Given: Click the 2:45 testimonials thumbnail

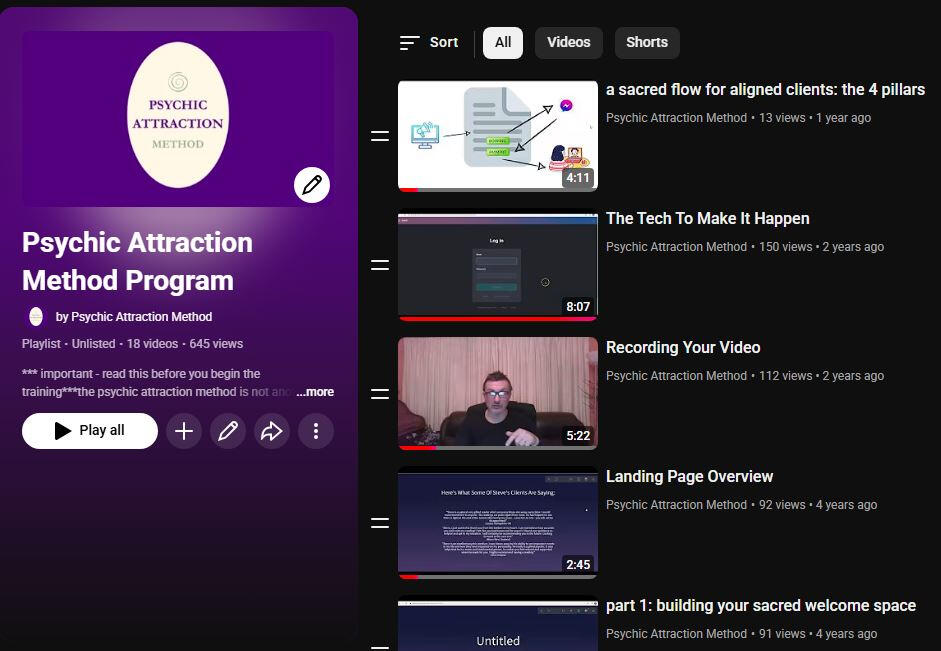Looking at the screenshot, I should (x=498, y=523).
